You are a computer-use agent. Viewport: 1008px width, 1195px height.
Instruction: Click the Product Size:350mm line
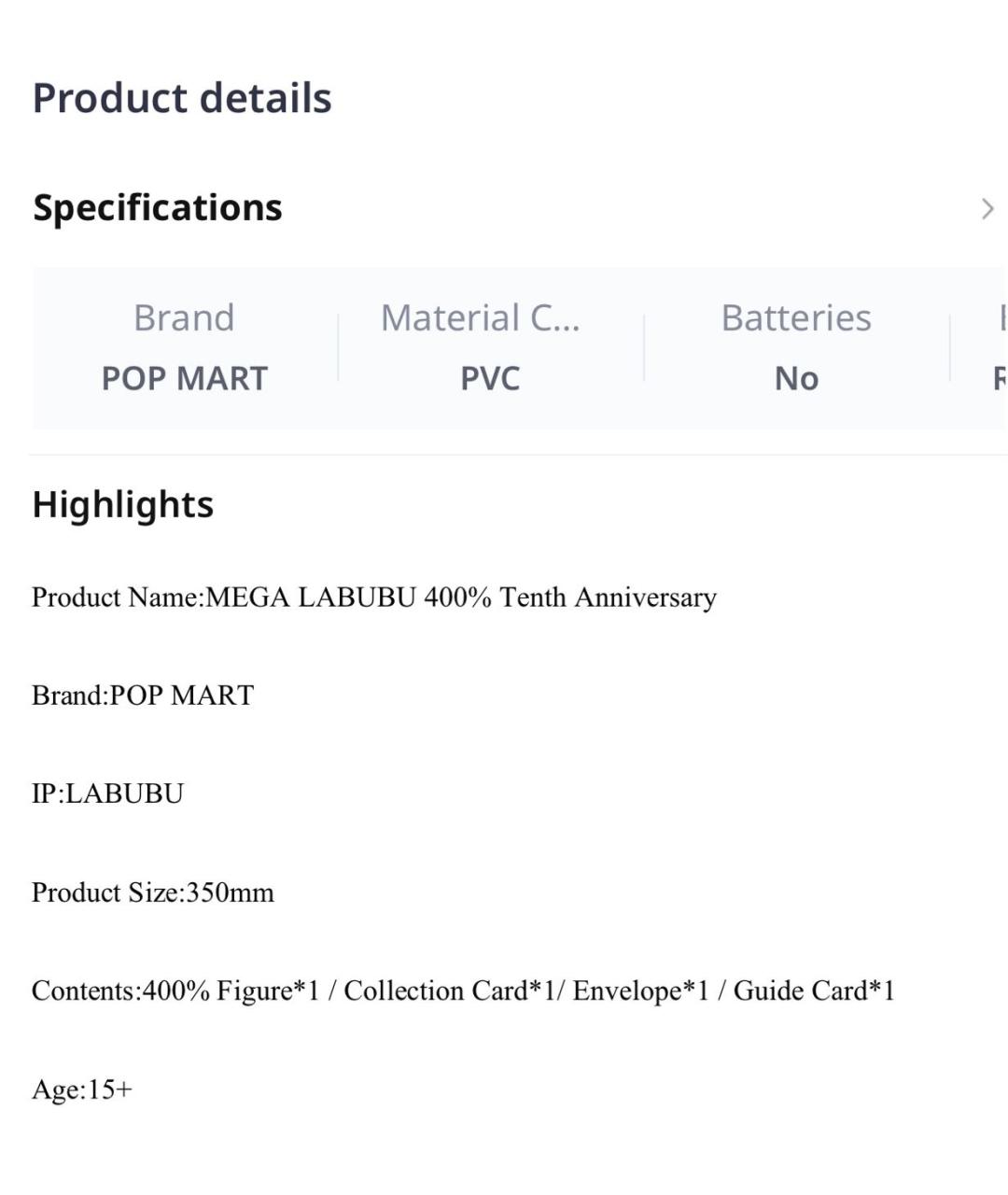[x=153, y=893]
